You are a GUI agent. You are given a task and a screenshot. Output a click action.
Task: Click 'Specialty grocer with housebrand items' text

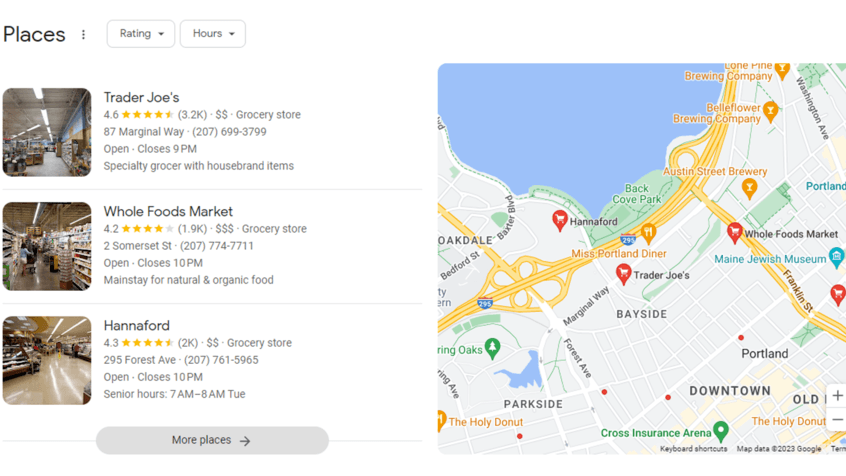point(199,166)
